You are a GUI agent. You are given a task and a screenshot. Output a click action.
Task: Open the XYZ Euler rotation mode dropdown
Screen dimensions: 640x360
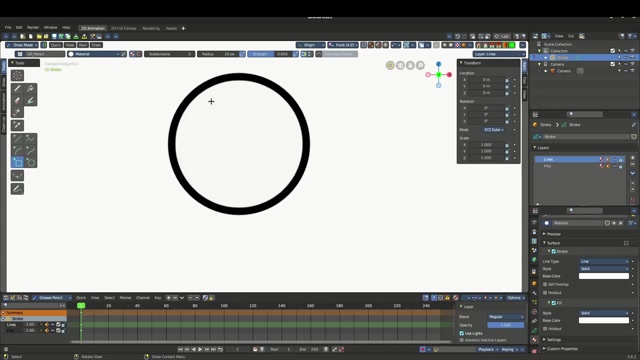(x=493, y=130)
